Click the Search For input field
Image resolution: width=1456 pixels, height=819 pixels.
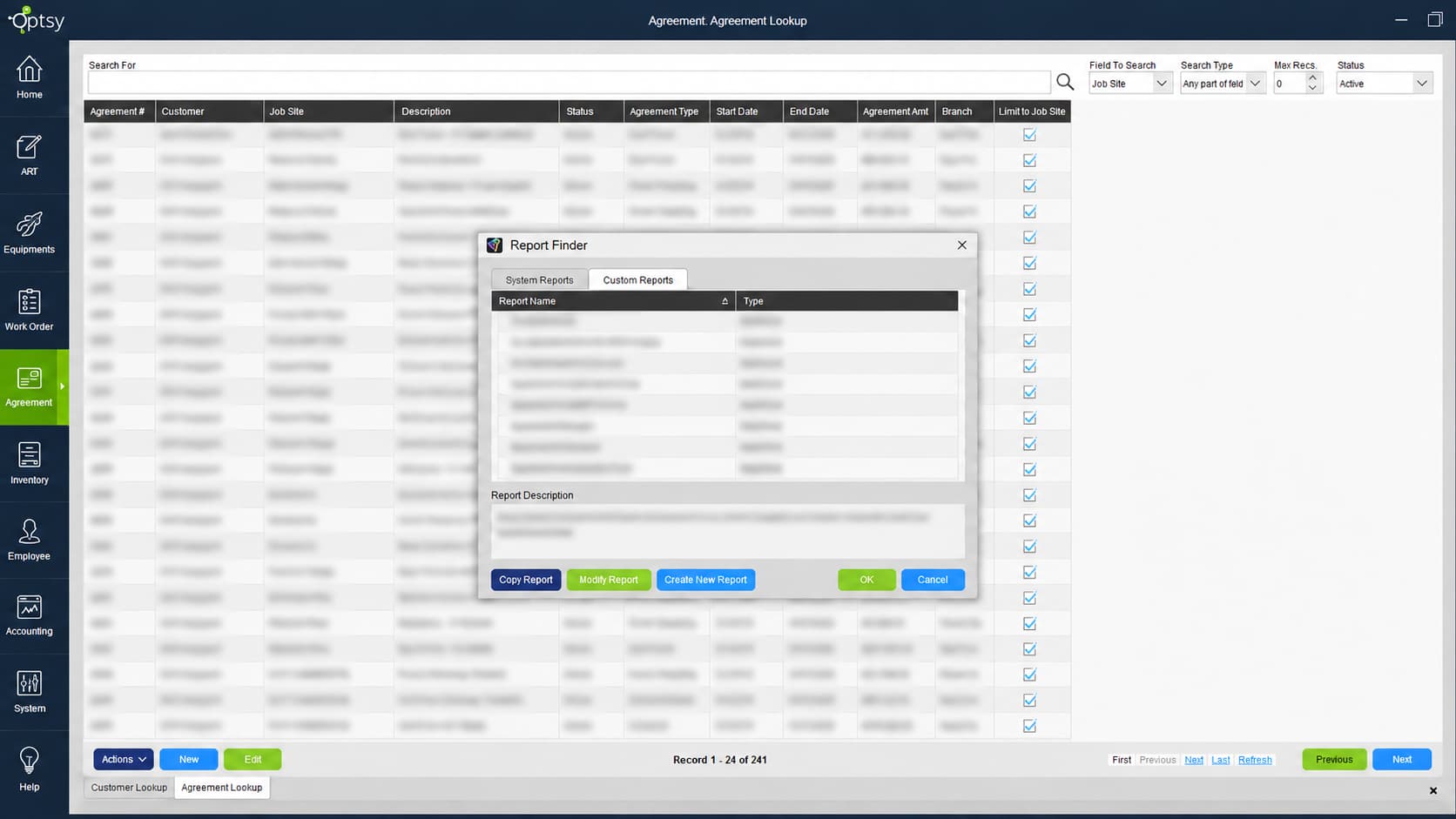click(570, 83)
